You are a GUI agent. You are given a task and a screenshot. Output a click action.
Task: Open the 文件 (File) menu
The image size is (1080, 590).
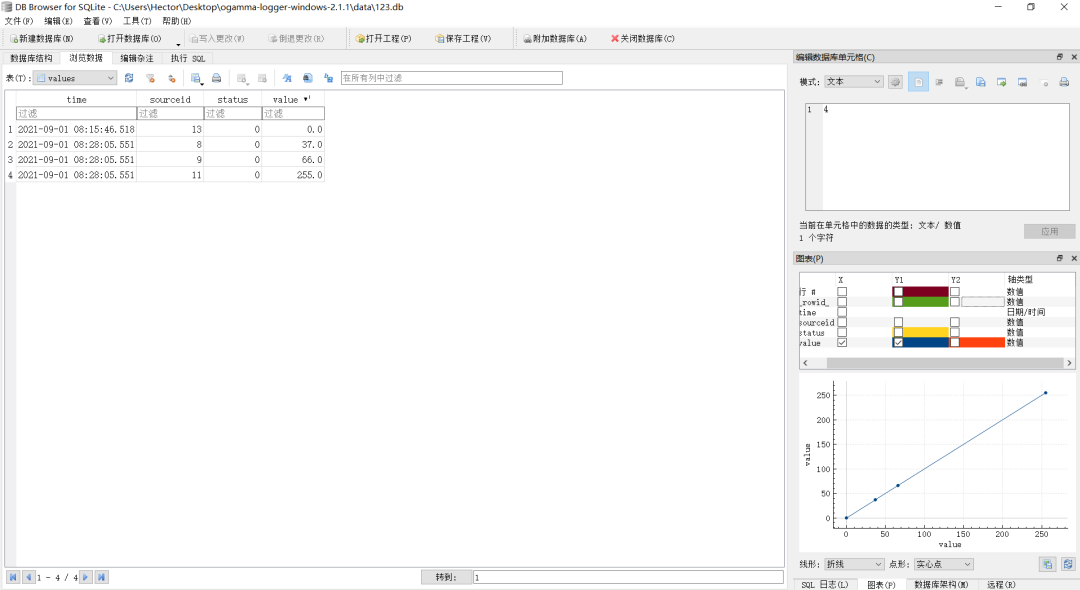coord(19,21)
